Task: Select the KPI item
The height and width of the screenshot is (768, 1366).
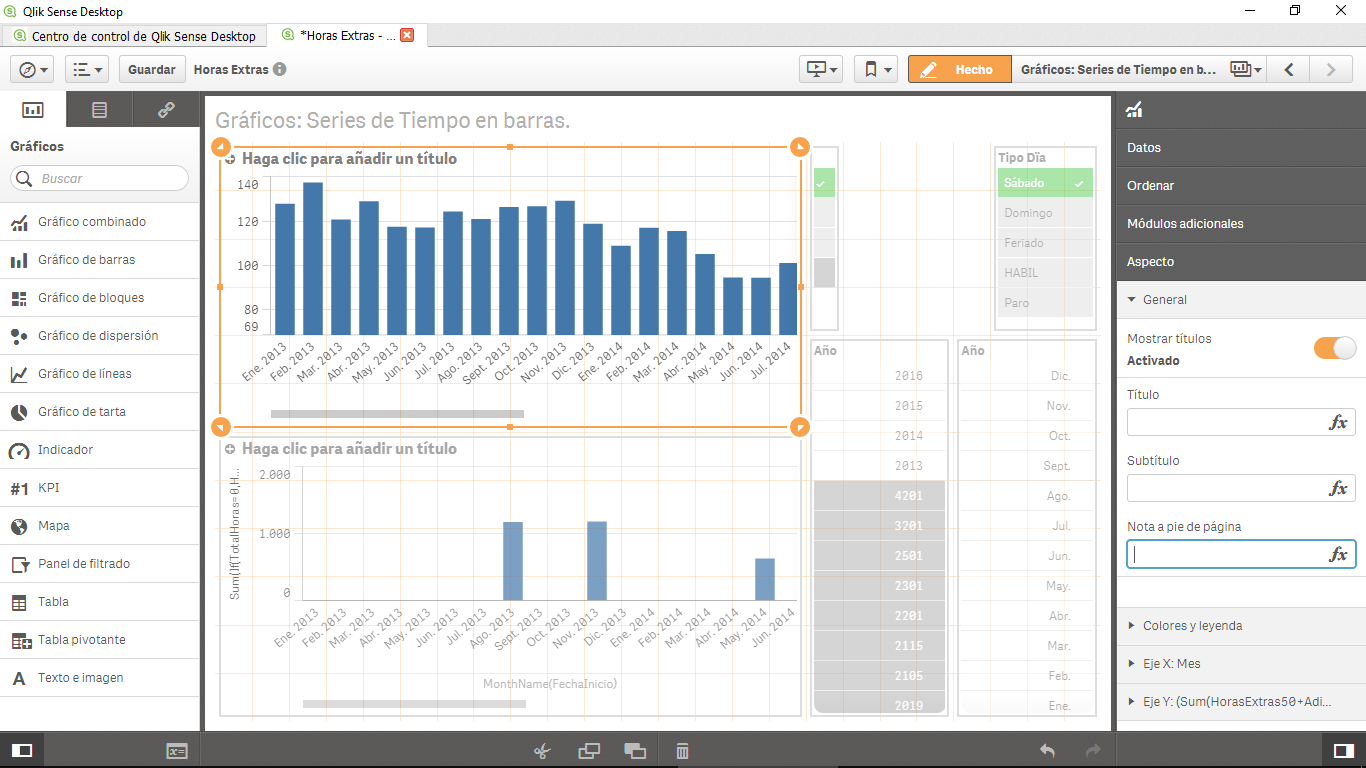Action: click(100, 488)
